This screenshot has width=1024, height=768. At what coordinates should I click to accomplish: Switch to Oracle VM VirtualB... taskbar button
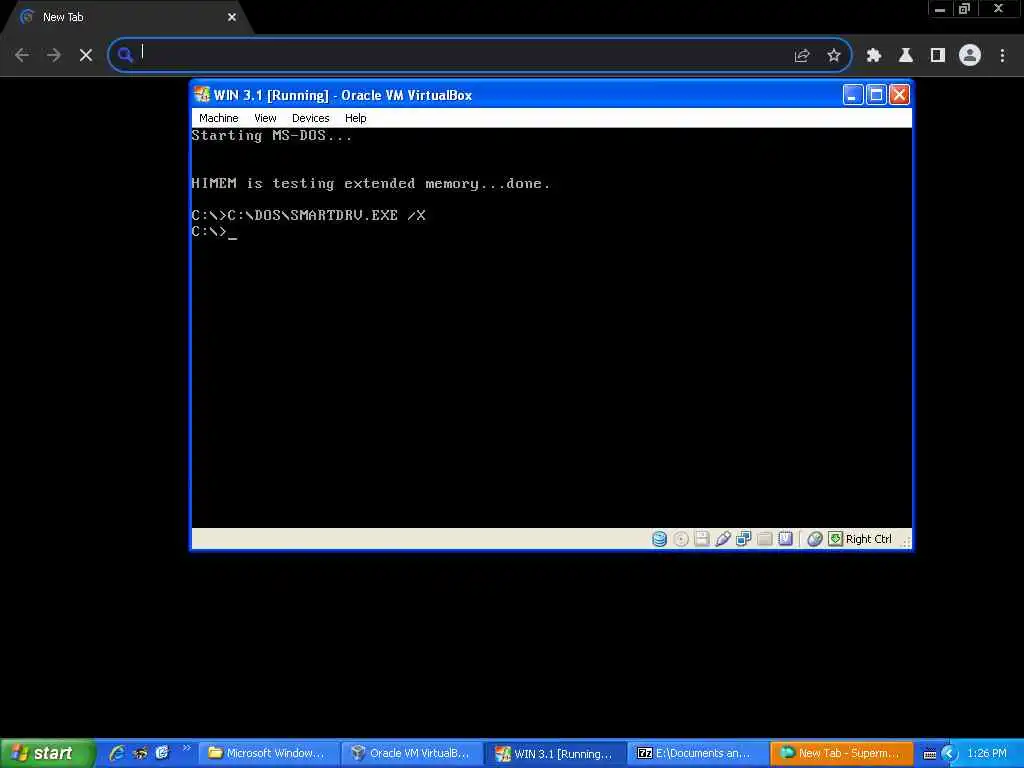[x=412, y=754]
